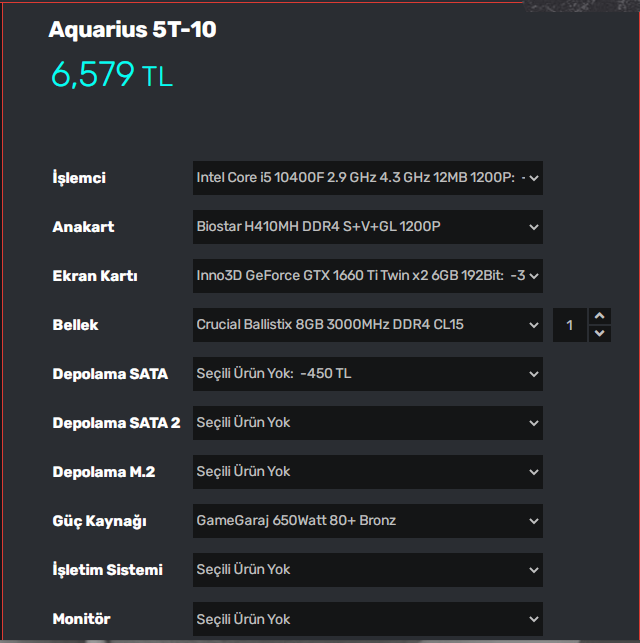640x643 pixels.
Task: Open the Ekran Kartı graphics card dropdown
Action: (367, 276)
